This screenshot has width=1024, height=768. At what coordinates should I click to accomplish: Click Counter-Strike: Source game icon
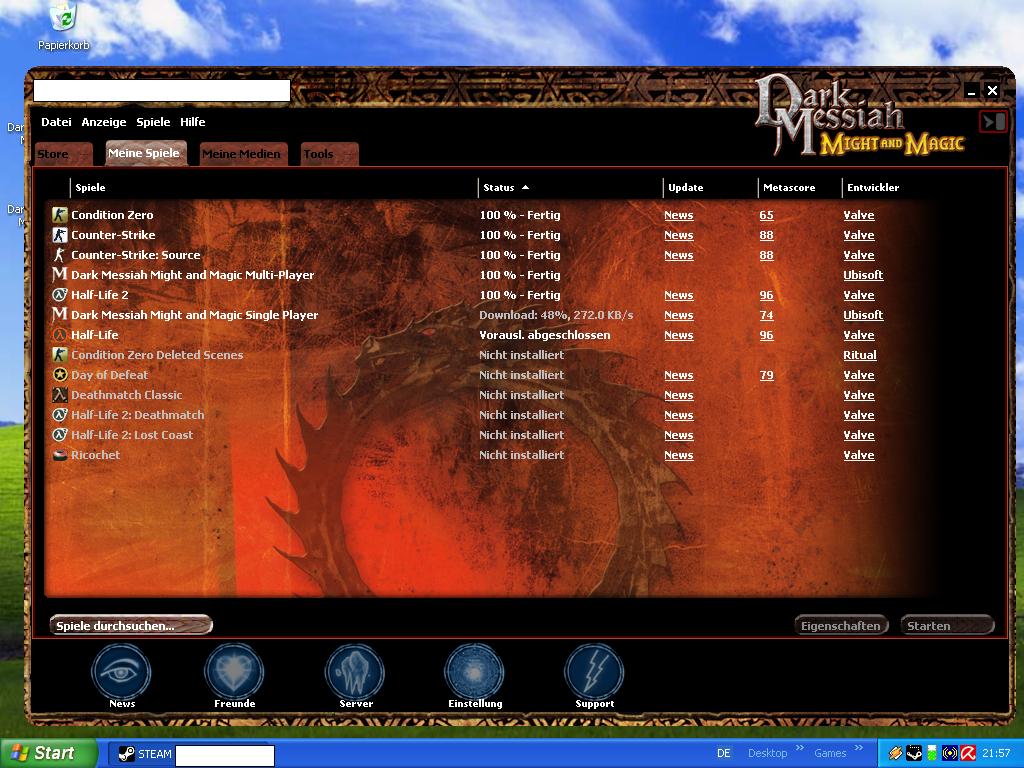(x=59, y=255)
